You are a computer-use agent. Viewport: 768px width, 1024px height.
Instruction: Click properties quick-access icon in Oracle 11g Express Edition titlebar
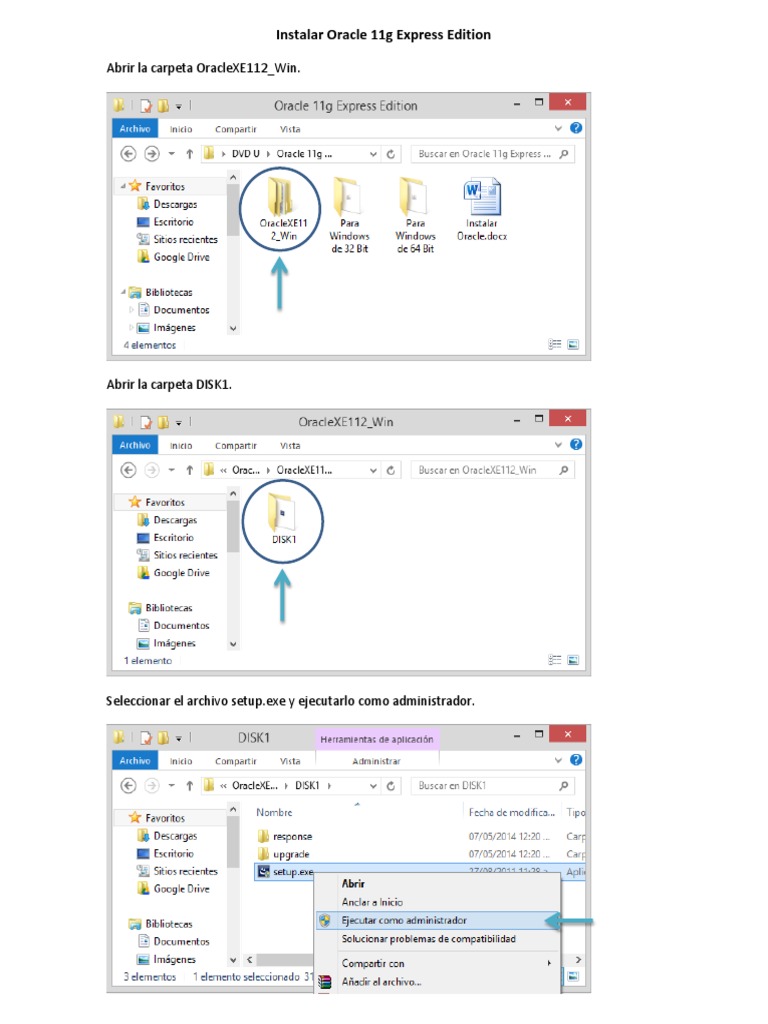[146, 105]
